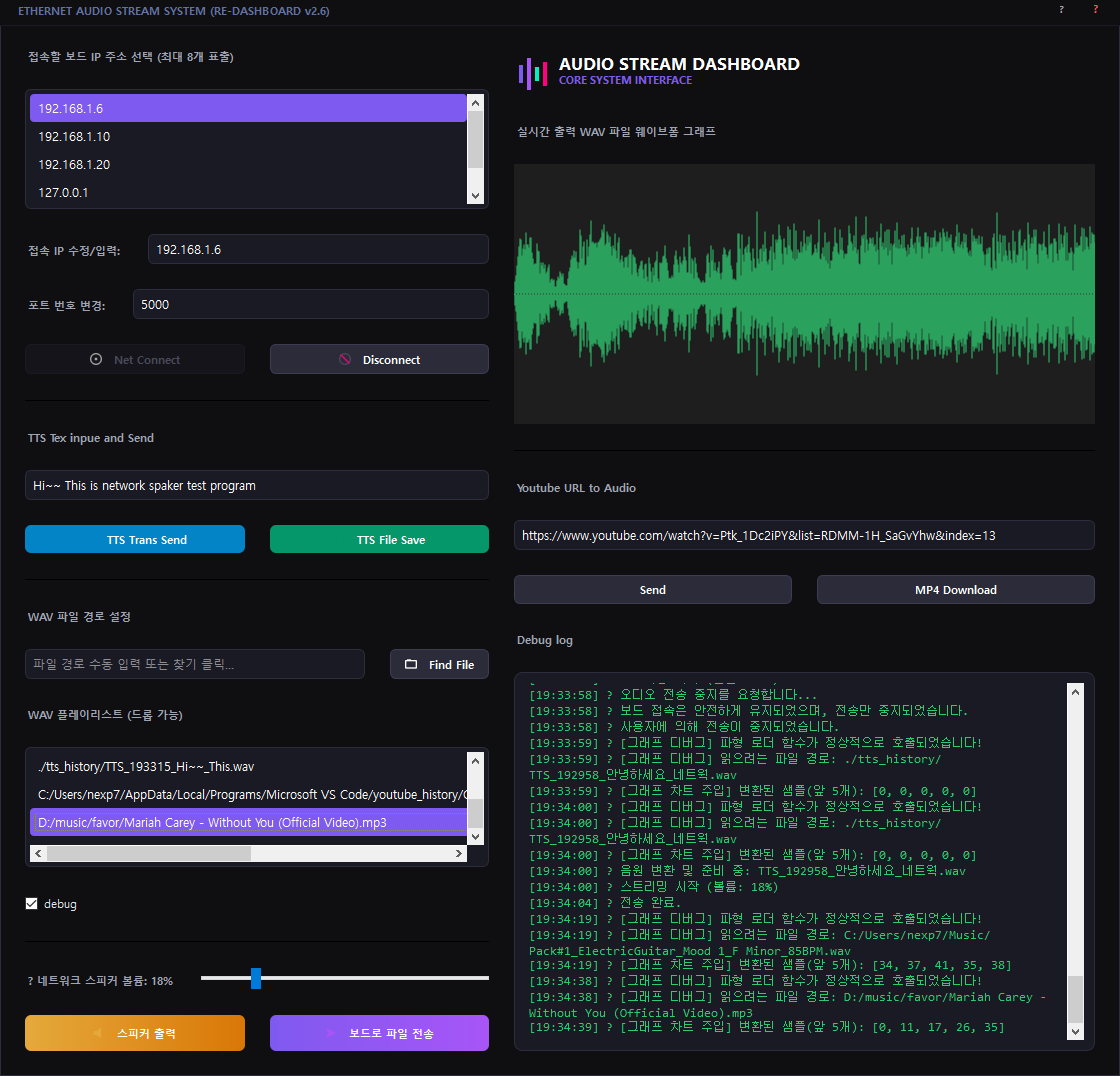This screenshot has width=1120, height=1076.
Task: Click the WAV playlist scroll-up arrow
Action: 476,761
